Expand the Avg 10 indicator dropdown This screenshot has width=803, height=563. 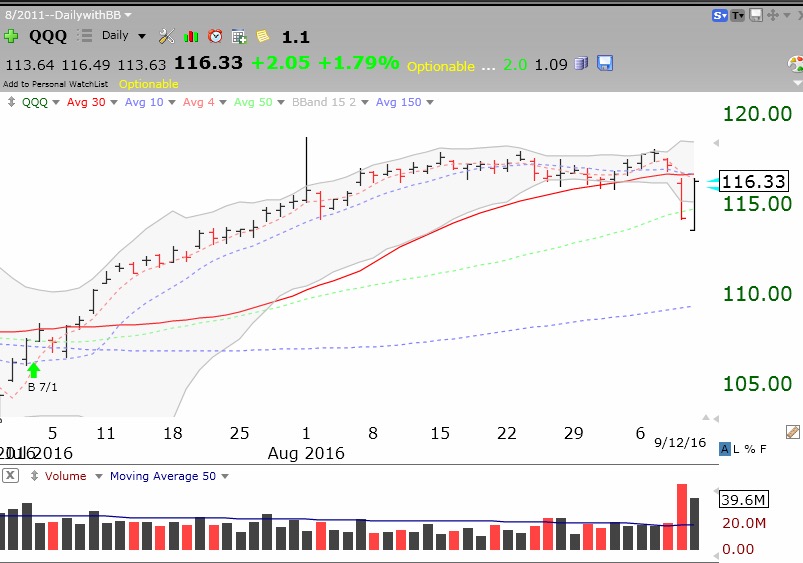pyautogui.click(x=172, y=102)
